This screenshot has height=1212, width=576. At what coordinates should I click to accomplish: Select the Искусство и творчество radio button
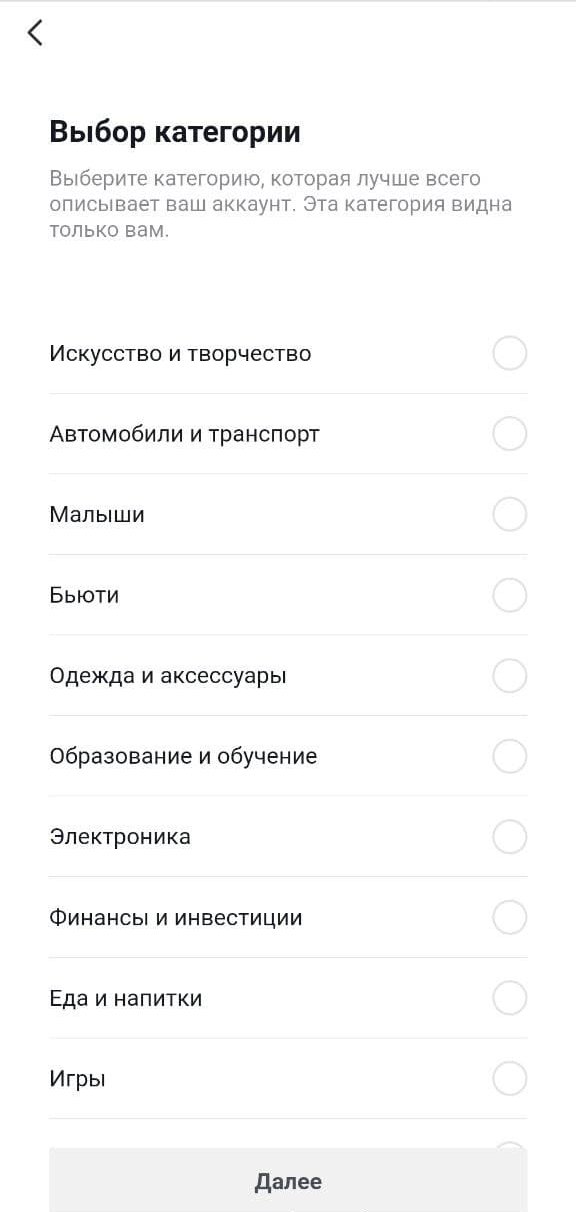510,353
